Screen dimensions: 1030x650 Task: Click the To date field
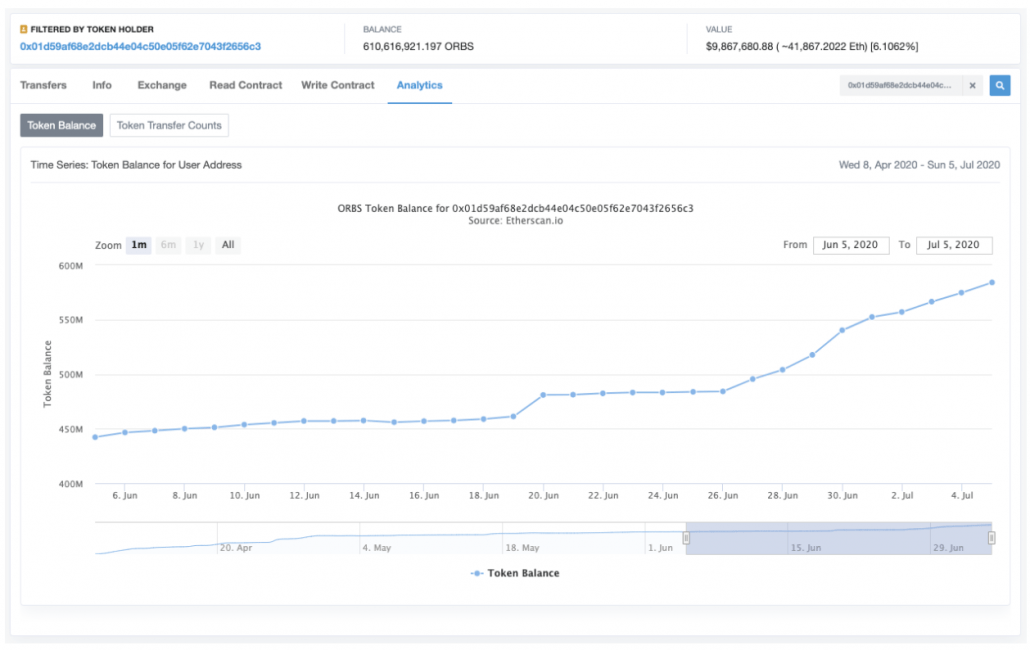954,245
